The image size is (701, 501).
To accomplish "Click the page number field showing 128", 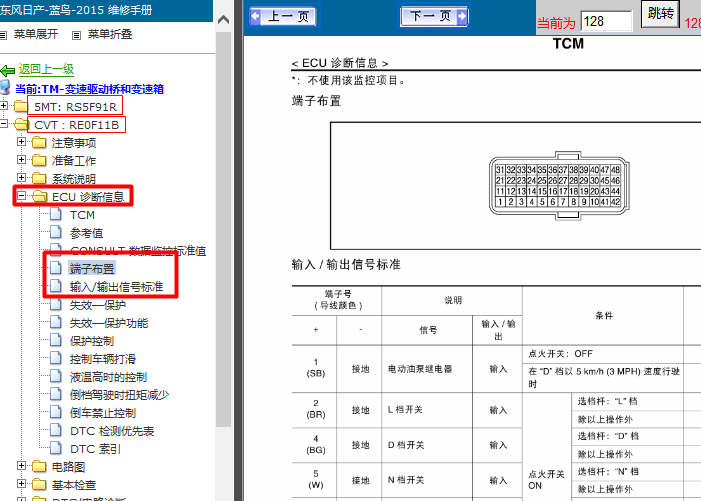I will (607, 21).
